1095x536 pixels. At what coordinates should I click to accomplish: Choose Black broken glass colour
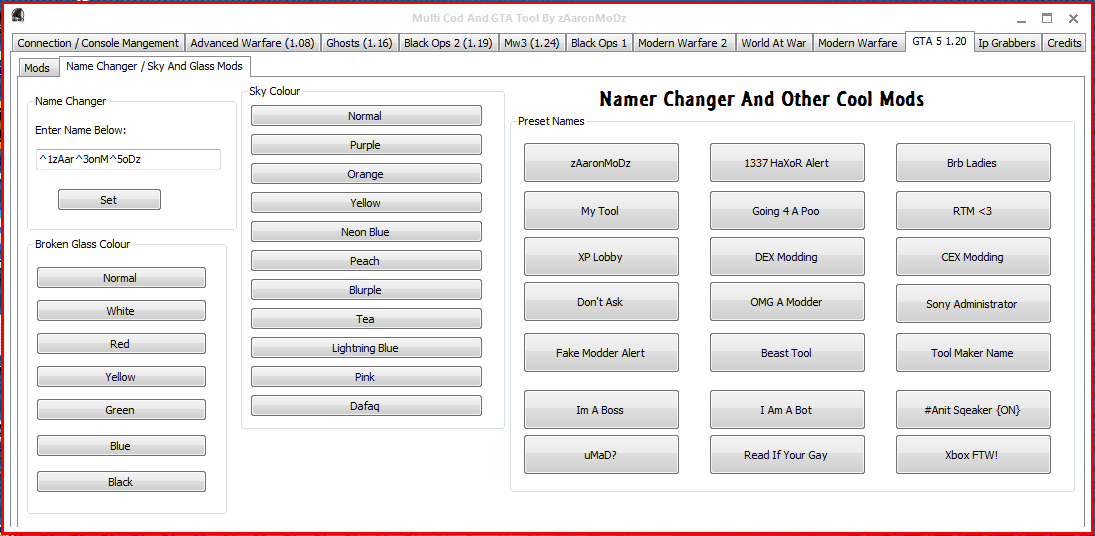121,482
